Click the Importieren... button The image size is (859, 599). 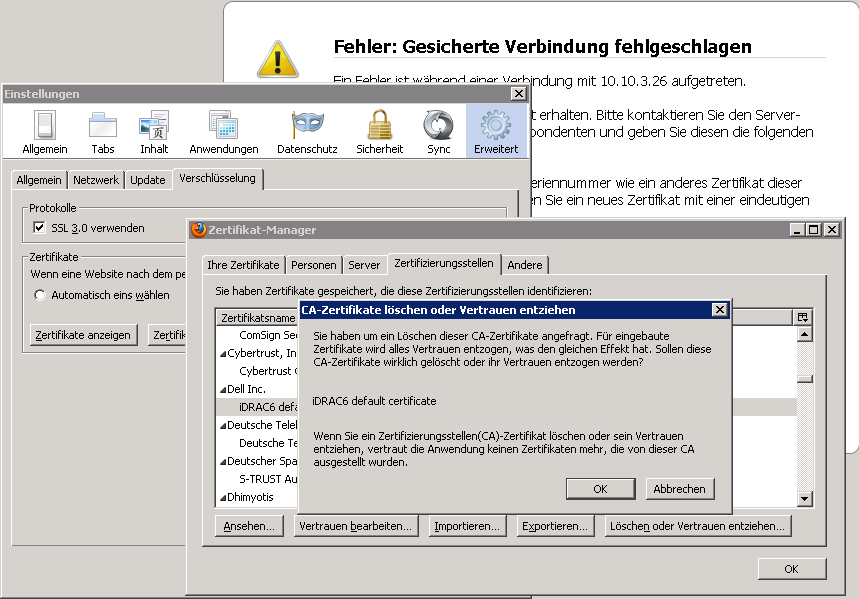coord(466,526)
